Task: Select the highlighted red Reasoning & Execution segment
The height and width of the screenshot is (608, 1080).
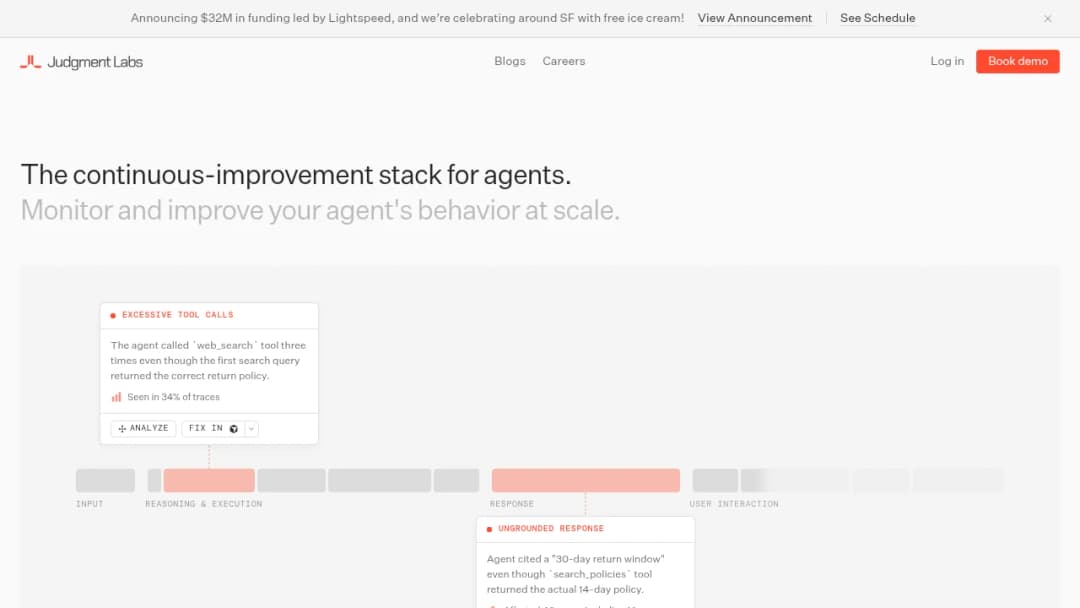Action: tap(209, 480)
